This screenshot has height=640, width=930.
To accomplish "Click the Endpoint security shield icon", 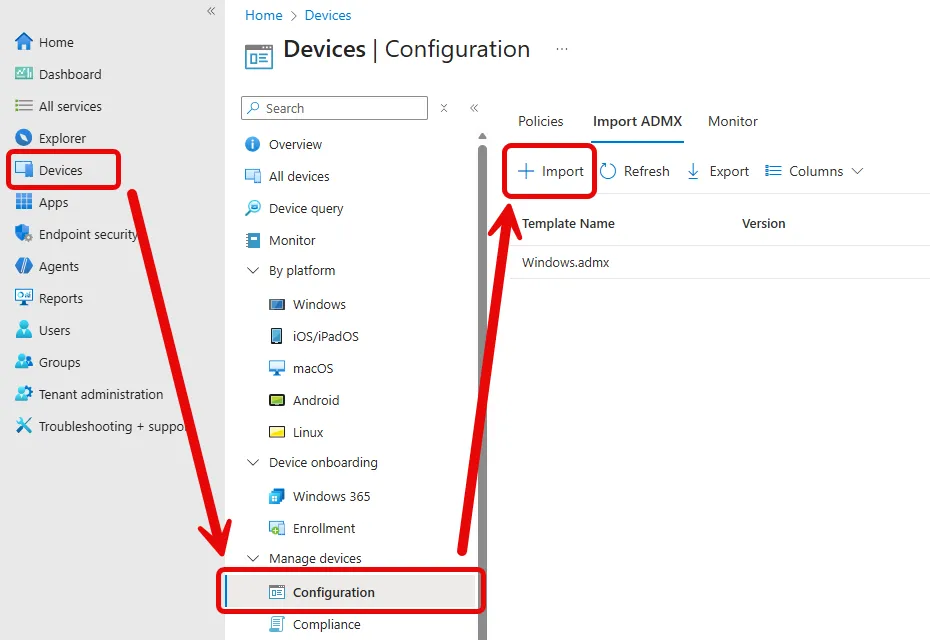I will point(24,233).
